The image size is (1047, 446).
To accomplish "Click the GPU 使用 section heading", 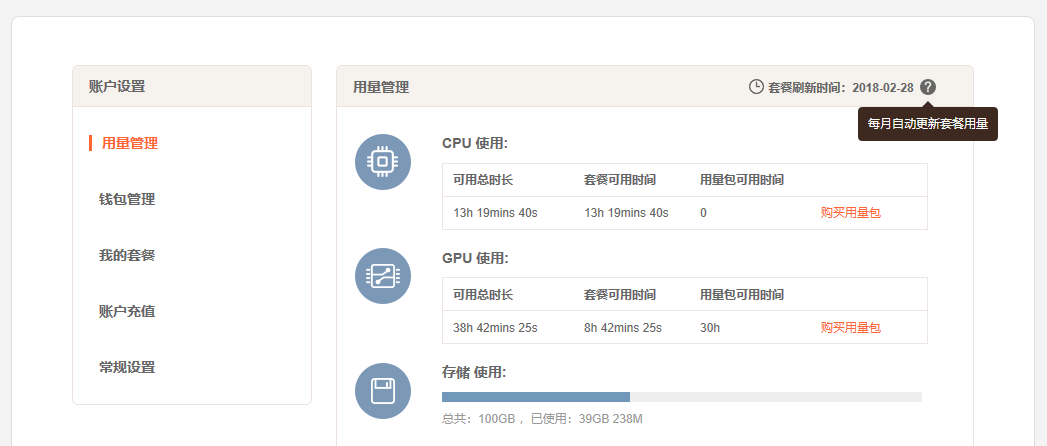I will 475,258.
